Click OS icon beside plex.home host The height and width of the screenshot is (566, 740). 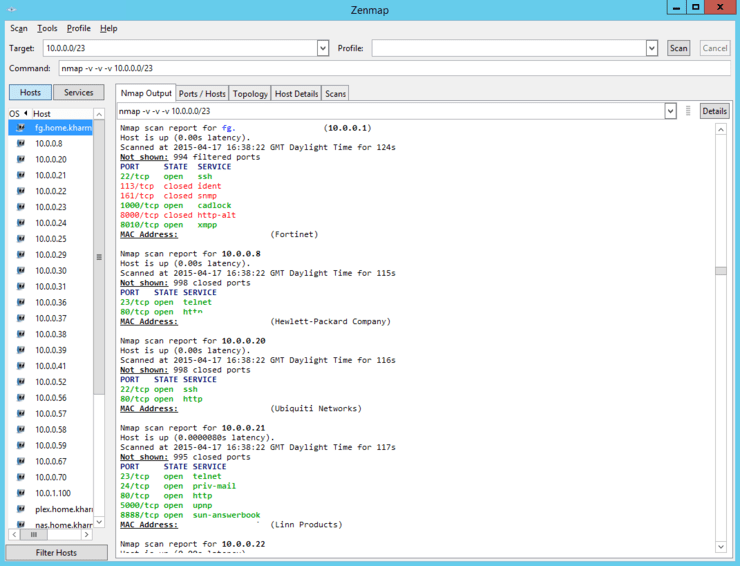21,509
